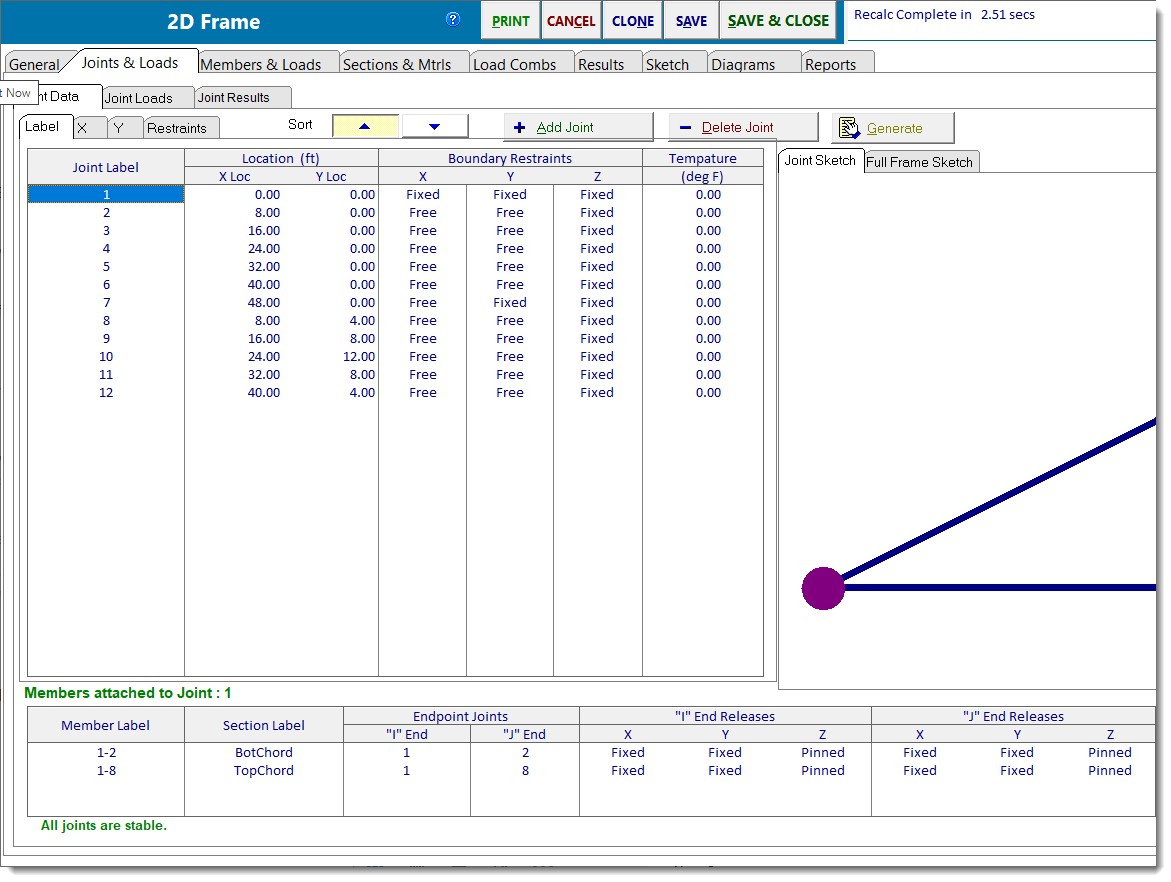The image size is (1171, 882).
Task: Click joint 1 X restraint Fixed cell
Action: 423,195
